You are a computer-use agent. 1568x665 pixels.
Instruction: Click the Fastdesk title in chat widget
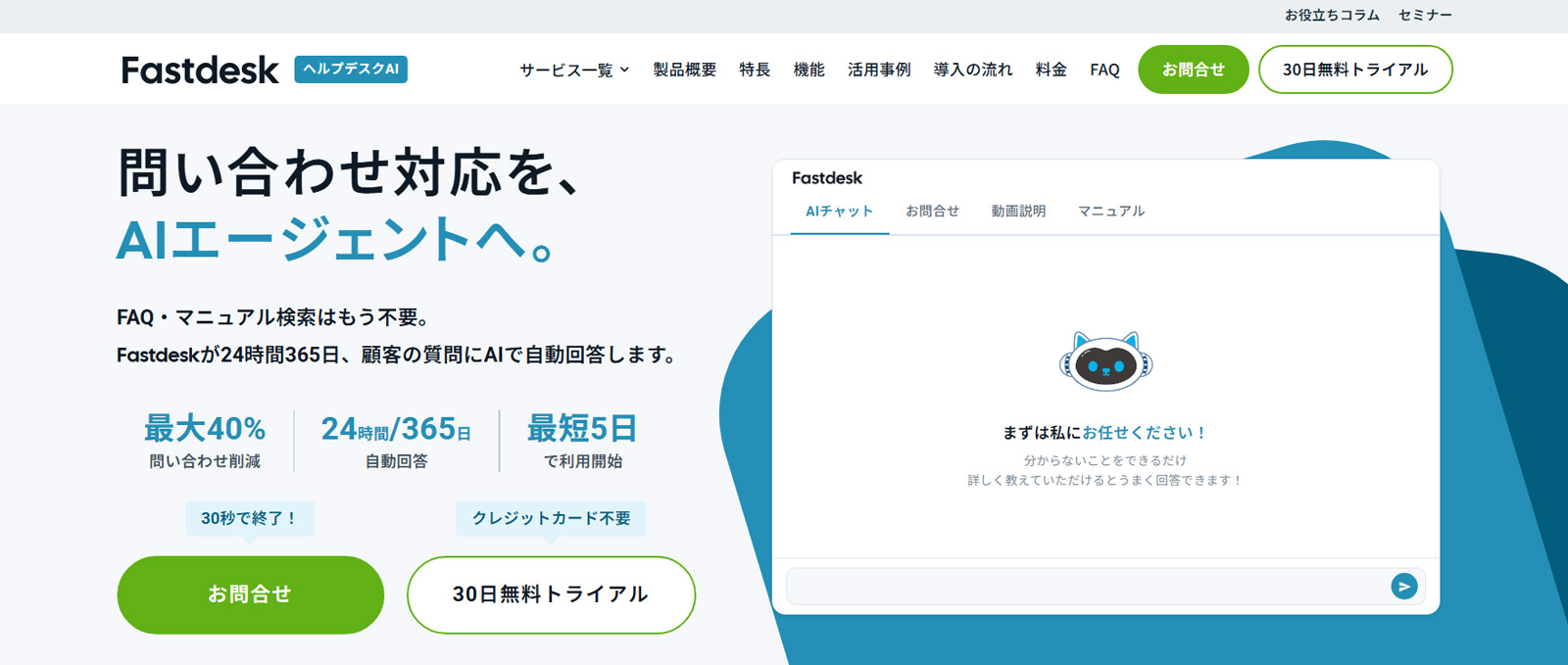tap(827, 178)
